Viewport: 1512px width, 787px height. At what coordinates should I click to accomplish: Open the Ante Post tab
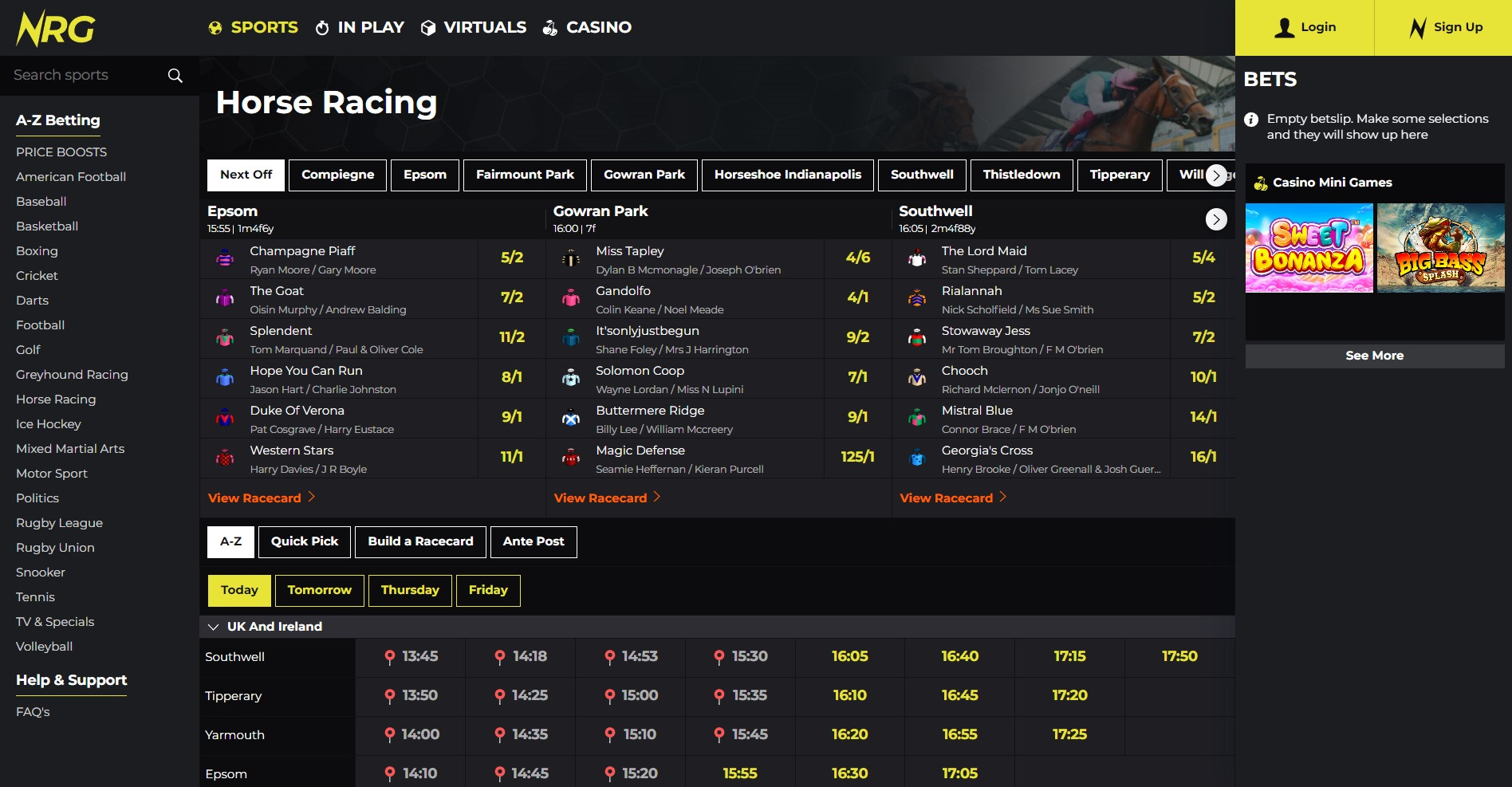(534, 541)
